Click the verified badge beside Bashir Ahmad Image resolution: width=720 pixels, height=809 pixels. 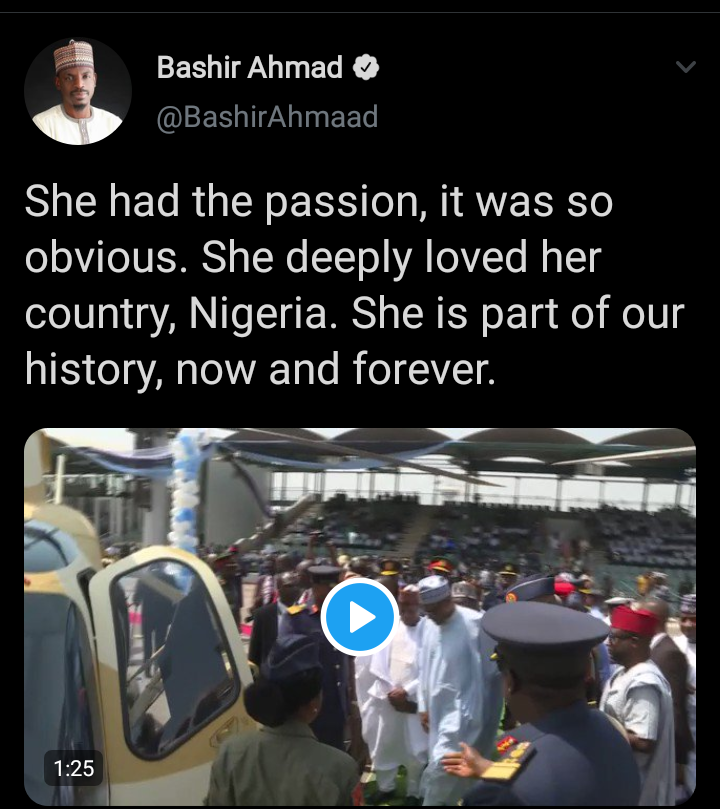pos(367,69)
